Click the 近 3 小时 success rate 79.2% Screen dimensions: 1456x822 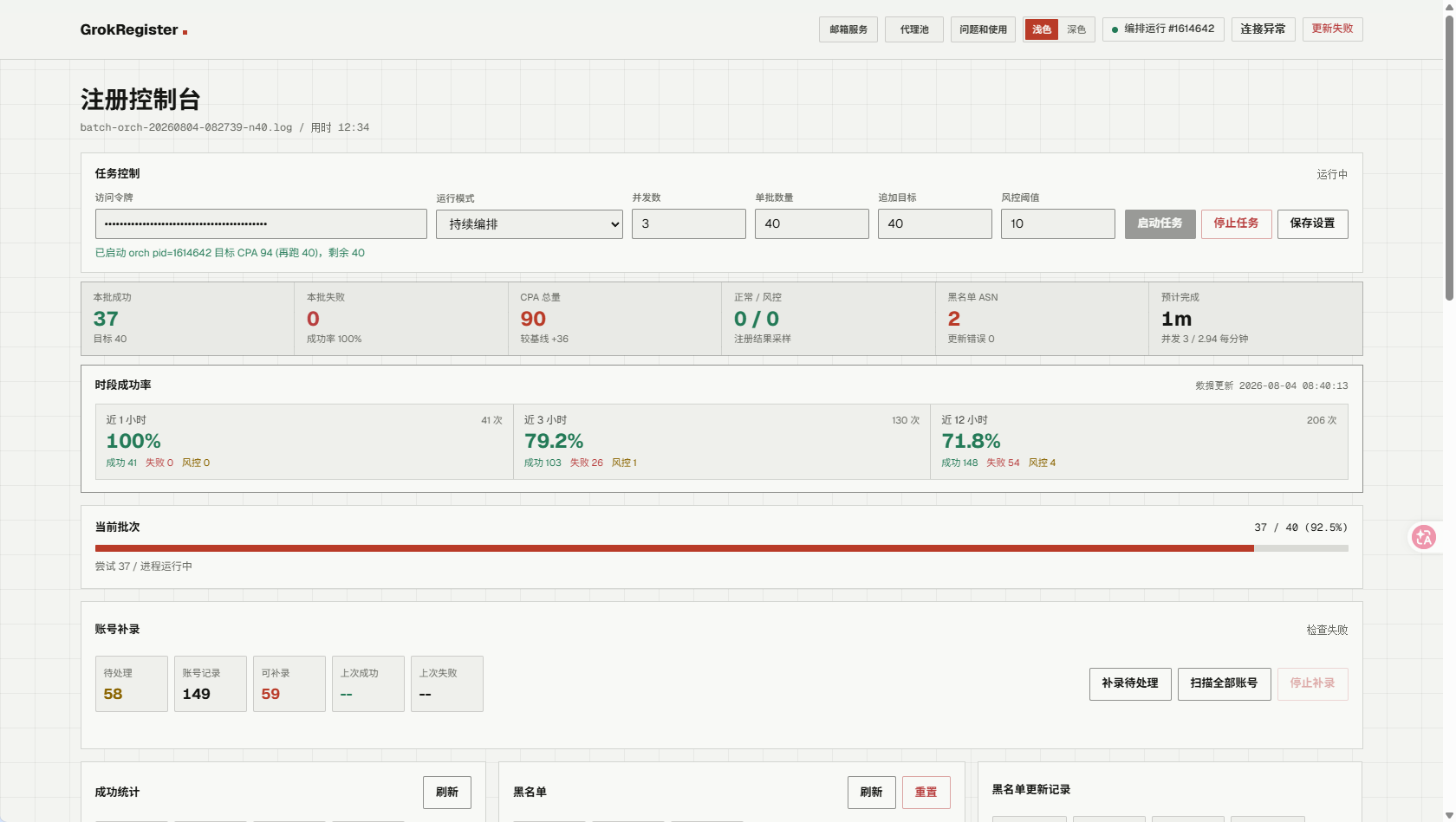[x=554, y=441]
